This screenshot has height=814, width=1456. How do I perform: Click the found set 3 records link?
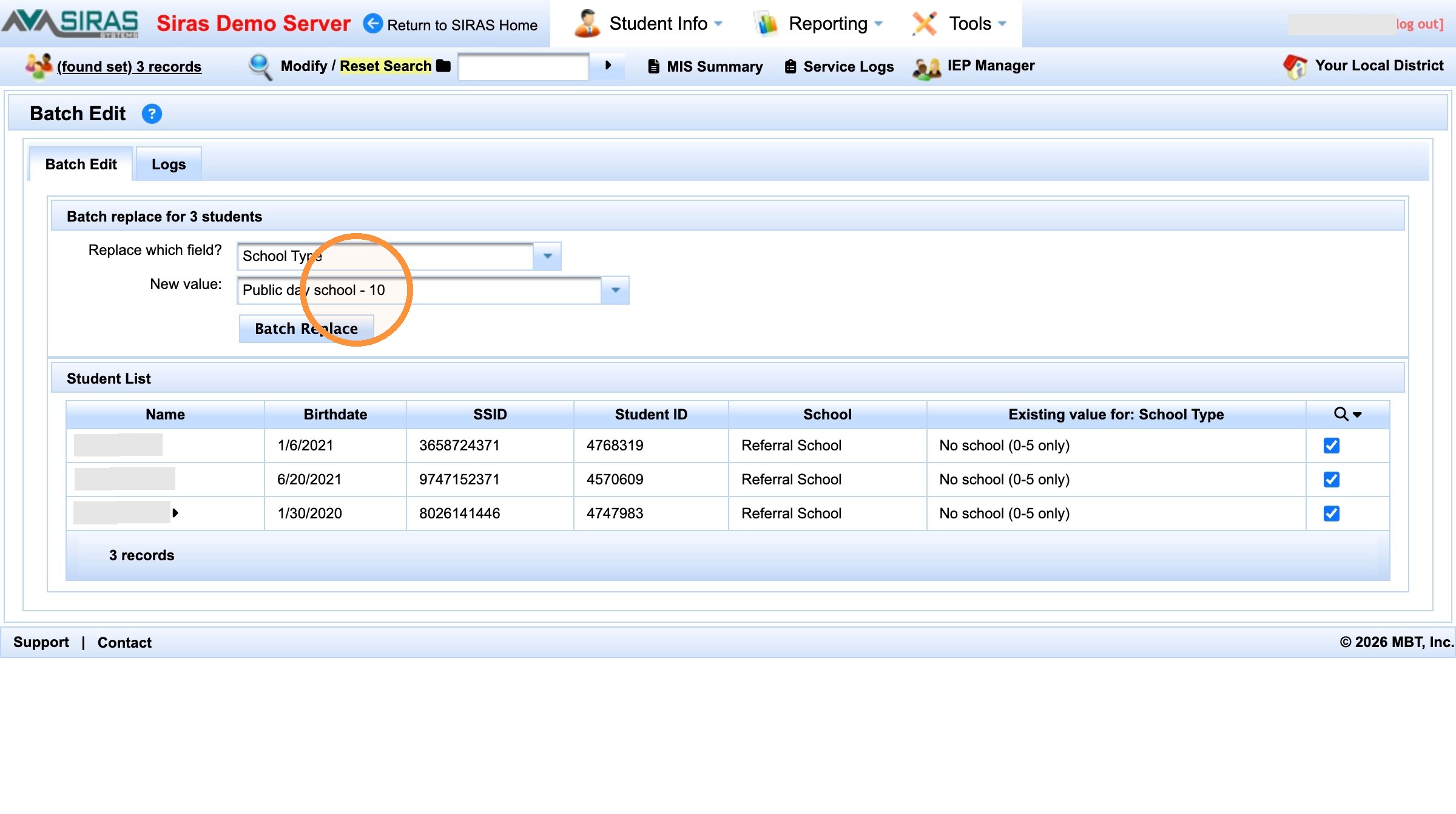129,66
